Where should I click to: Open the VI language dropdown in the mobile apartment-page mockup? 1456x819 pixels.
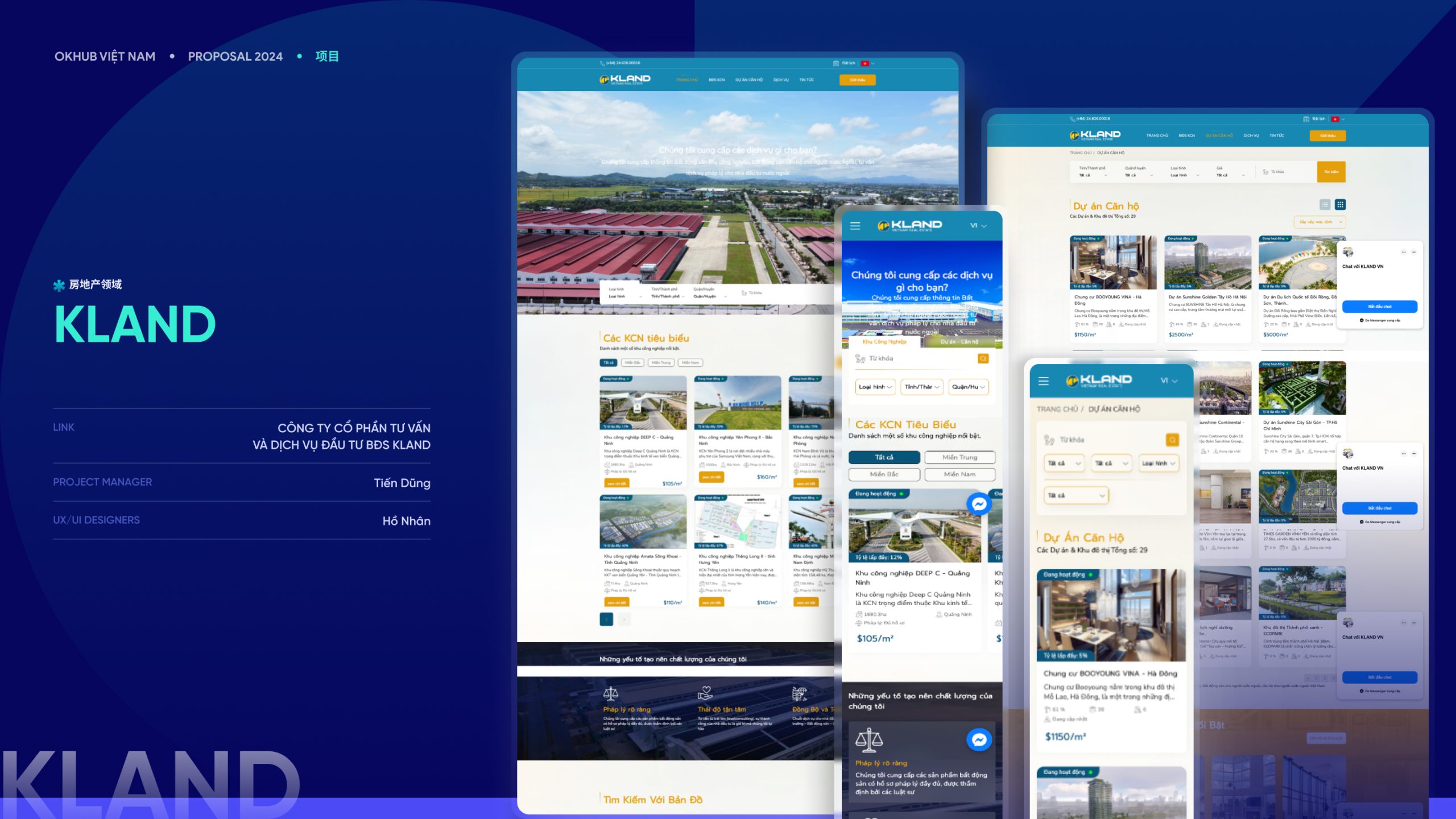coord(1169,380)
